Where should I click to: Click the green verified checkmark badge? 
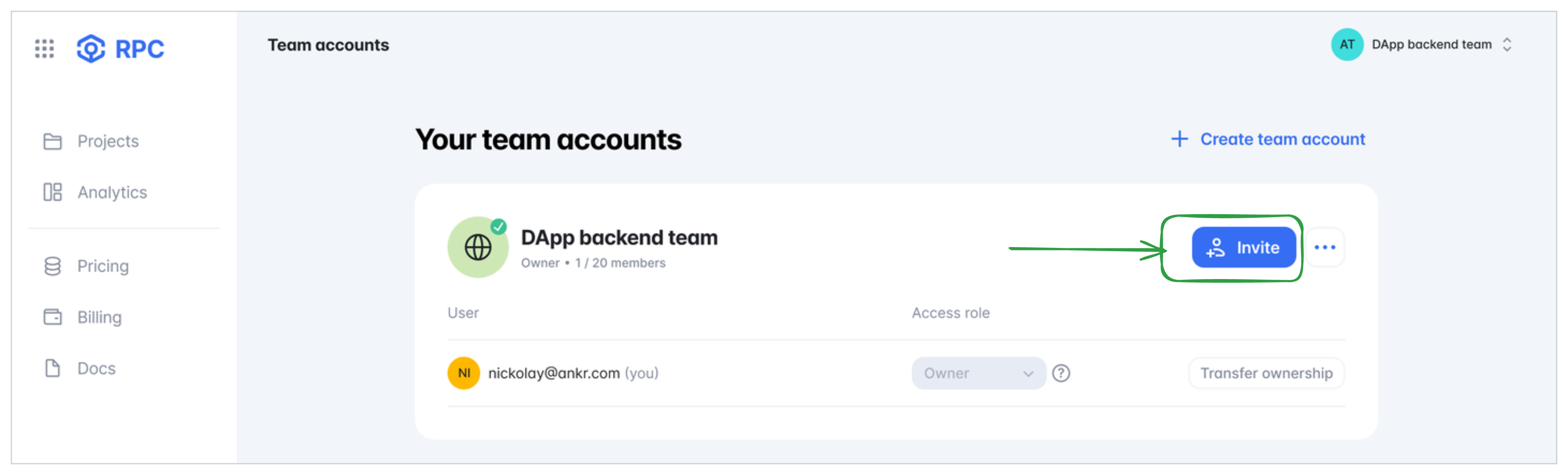coord(499,226)
